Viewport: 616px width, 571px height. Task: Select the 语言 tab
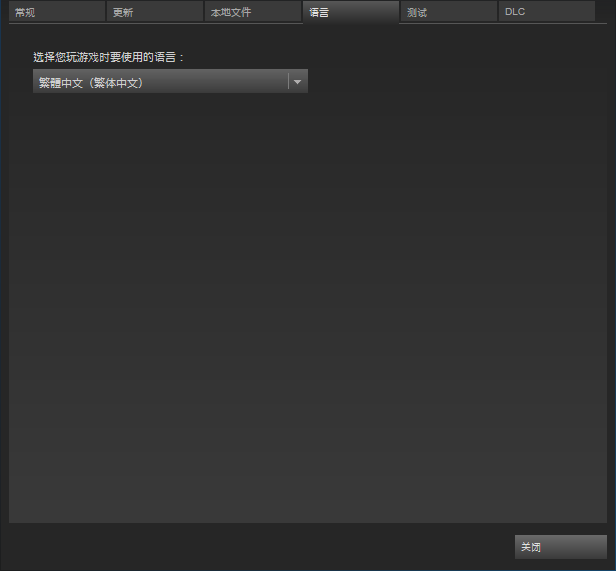[x=351, y=12]
